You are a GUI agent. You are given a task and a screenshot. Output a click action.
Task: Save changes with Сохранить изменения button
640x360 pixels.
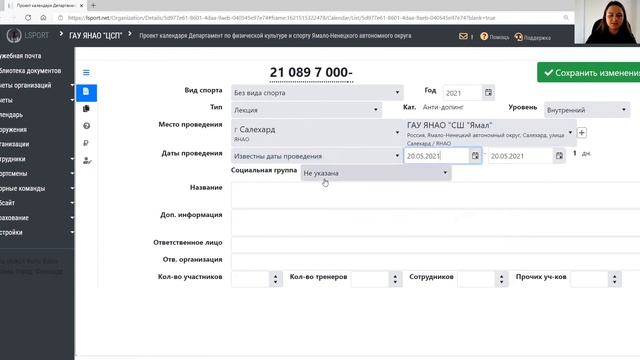589,73
